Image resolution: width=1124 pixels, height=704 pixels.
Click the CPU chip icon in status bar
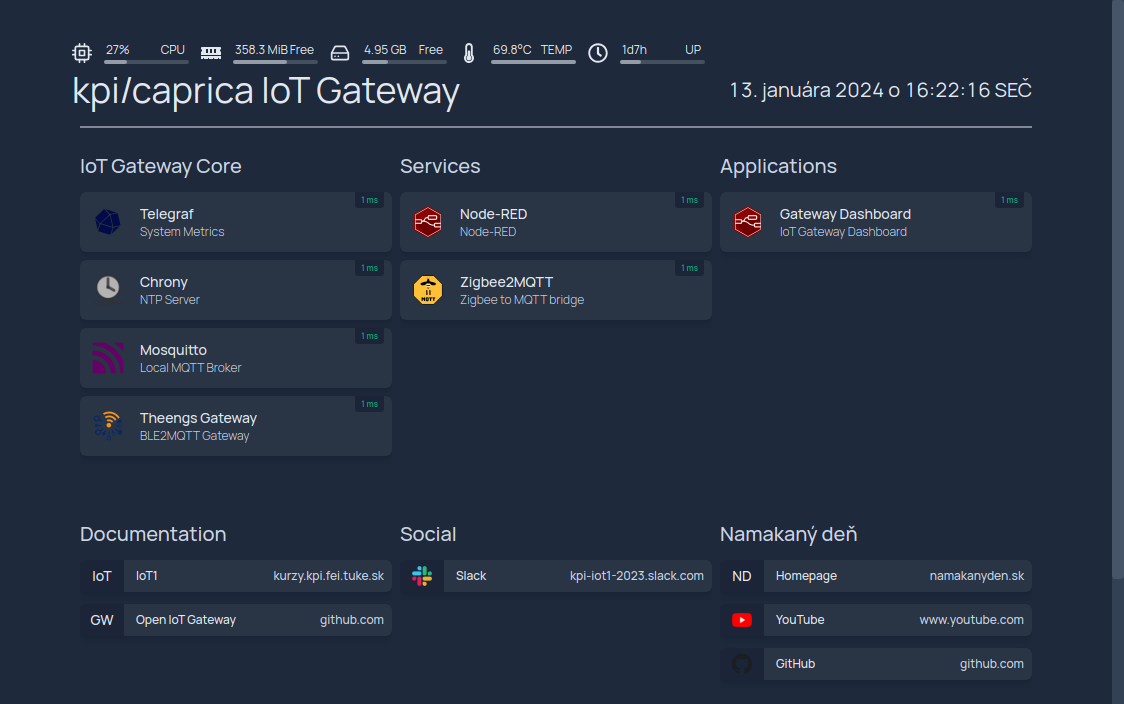click(x=81, y=52)
